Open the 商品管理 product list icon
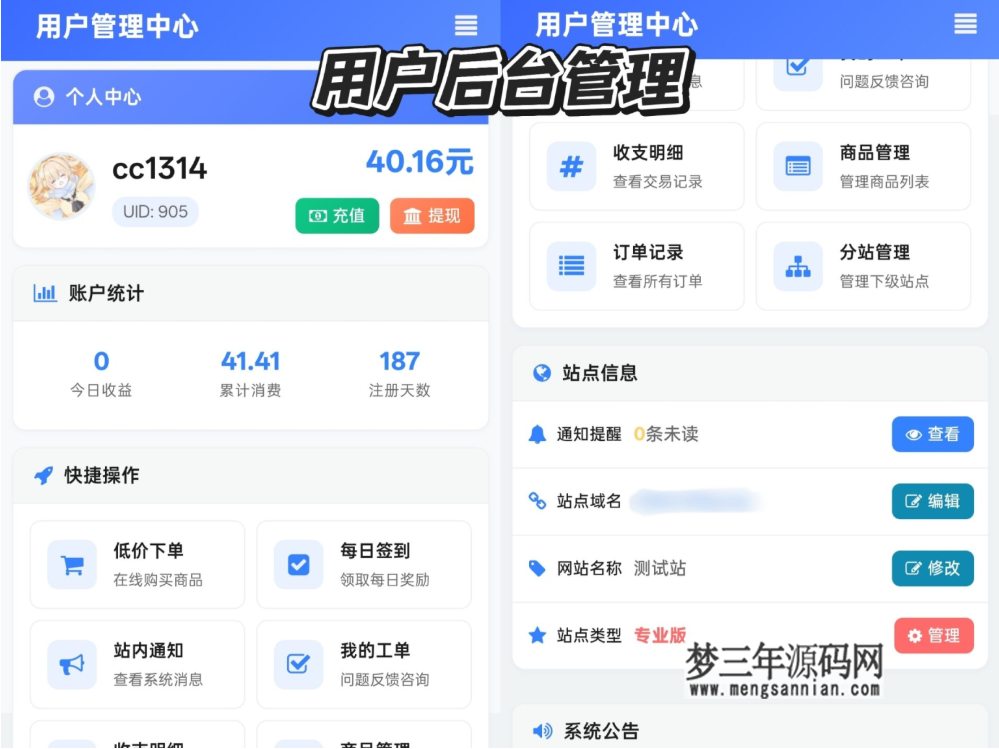 point(797,166)
